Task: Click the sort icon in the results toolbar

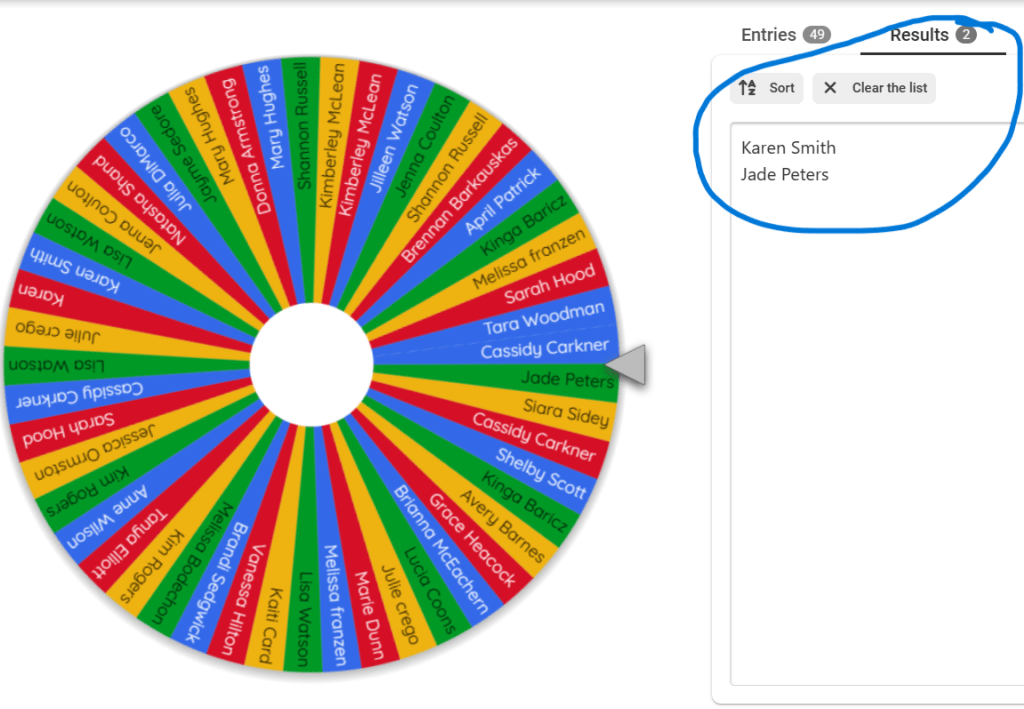Action: (x=747, y=88)
